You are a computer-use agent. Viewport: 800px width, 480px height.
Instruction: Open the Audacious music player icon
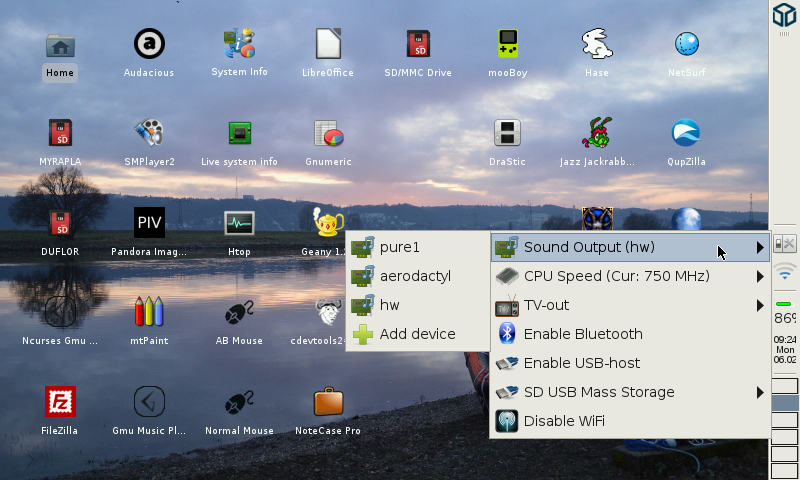coord(149,45)
